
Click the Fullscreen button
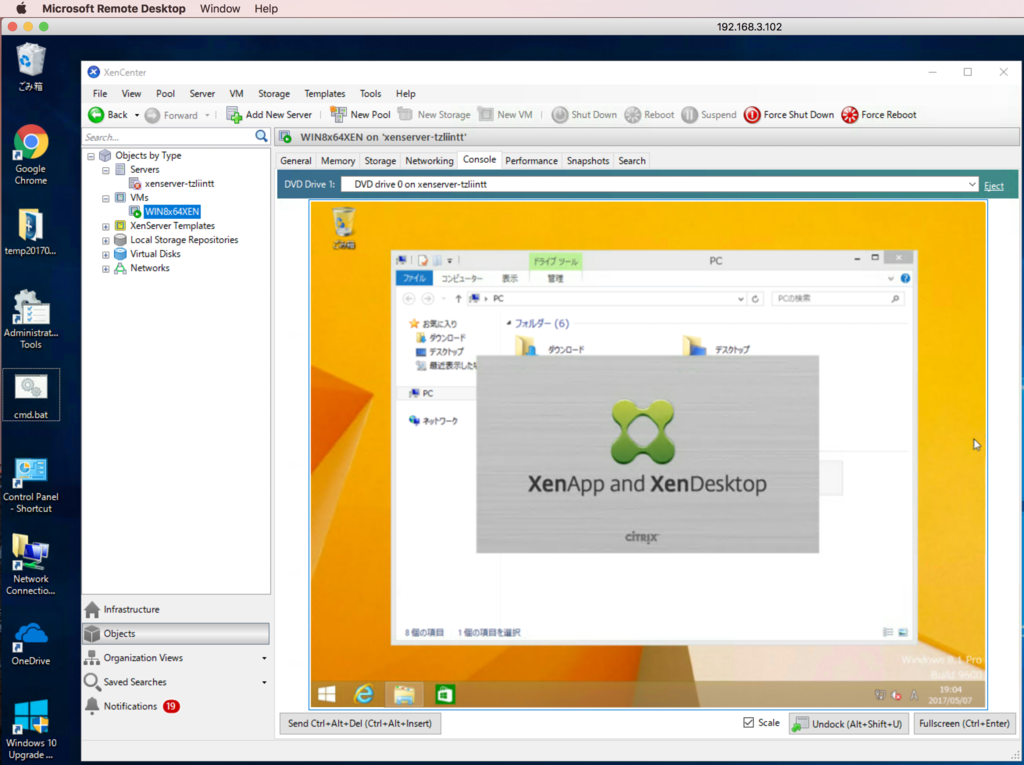(x=964, y=723)
